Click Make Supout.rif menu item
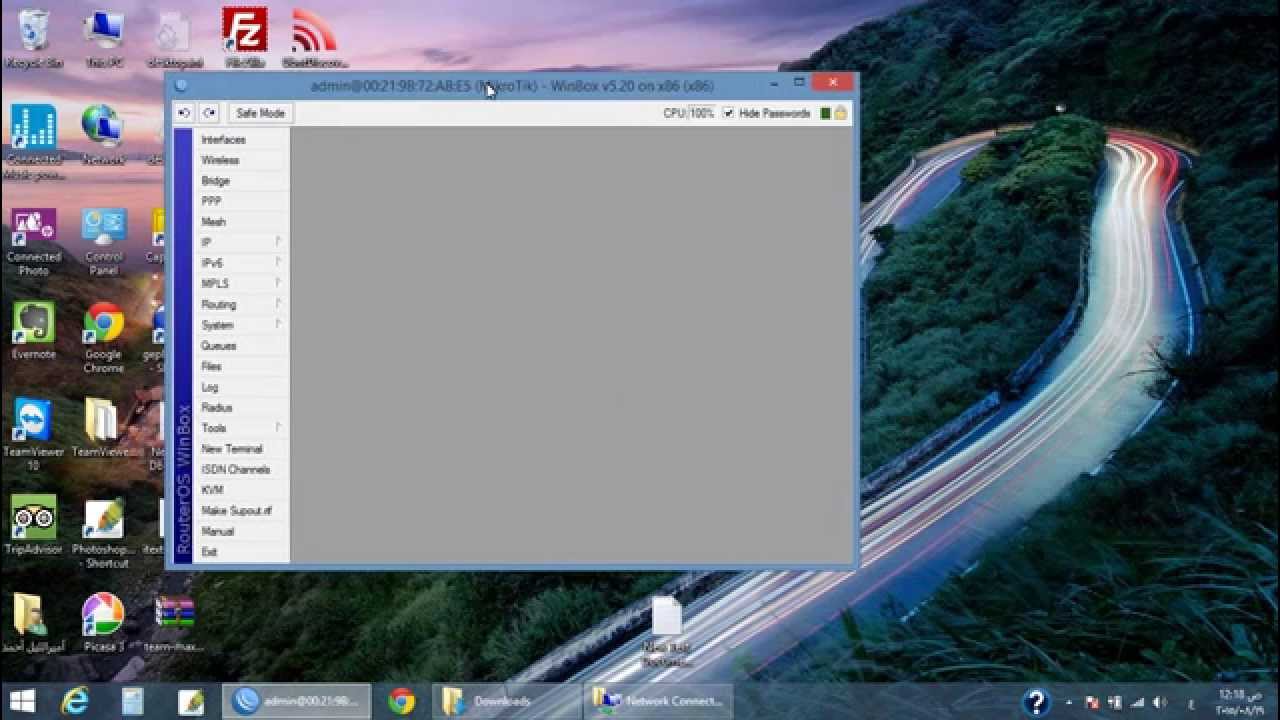 [x=241, y=511]
